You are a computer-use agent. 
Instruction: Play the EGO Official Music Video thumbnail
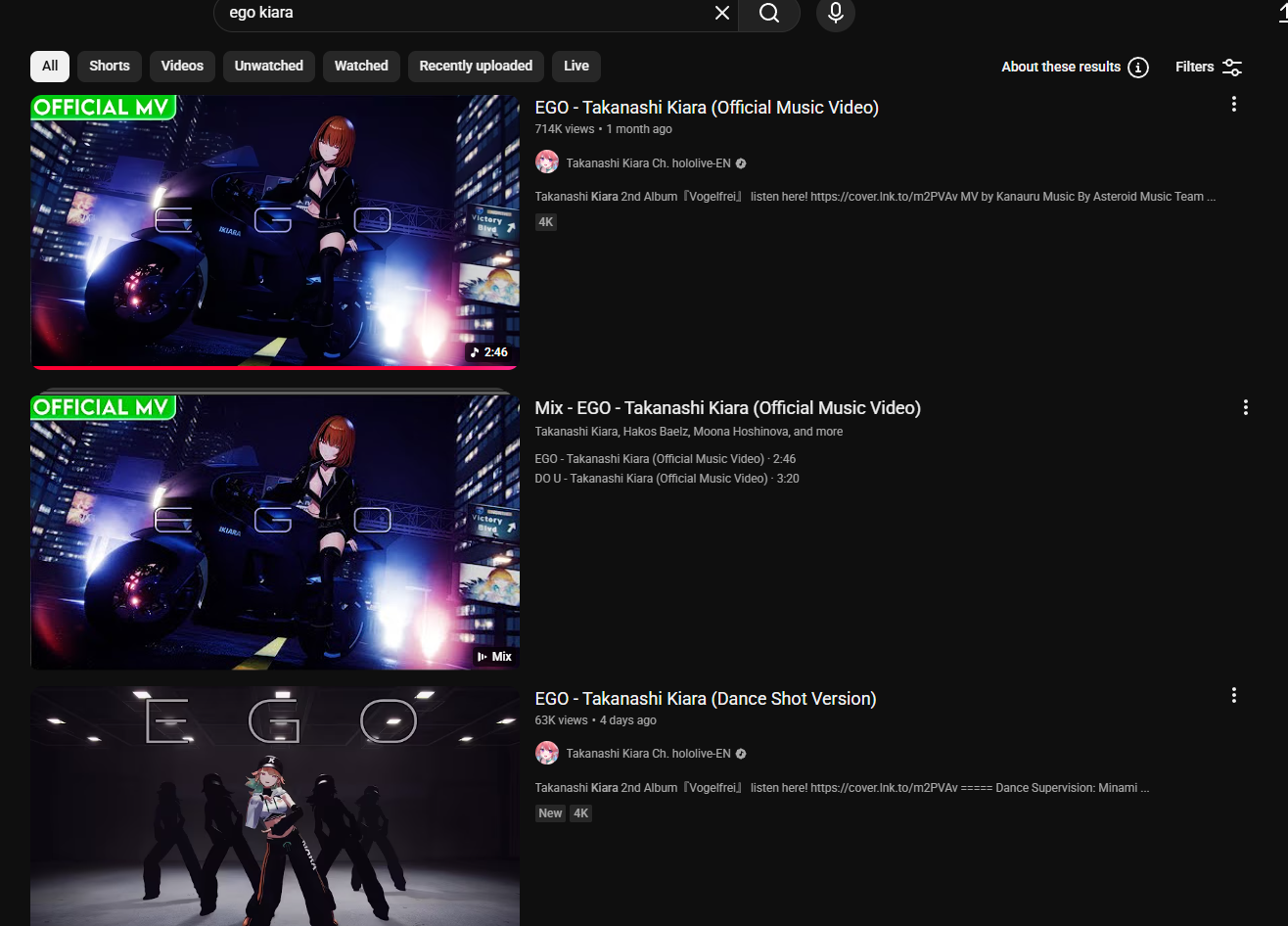(x=275, y=232)
